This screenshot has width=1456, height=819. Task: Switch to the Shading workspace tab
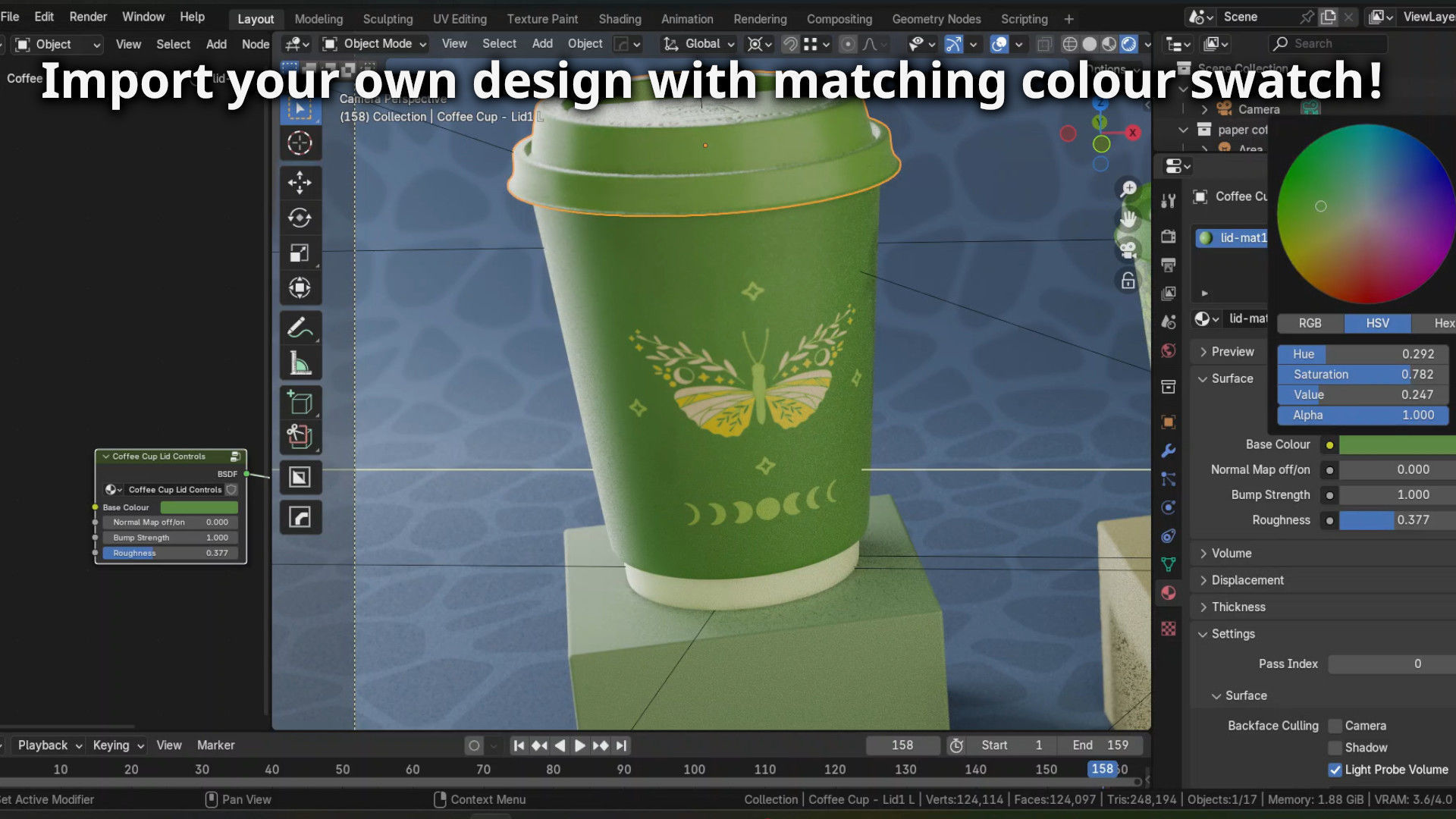tap(620, 19)
